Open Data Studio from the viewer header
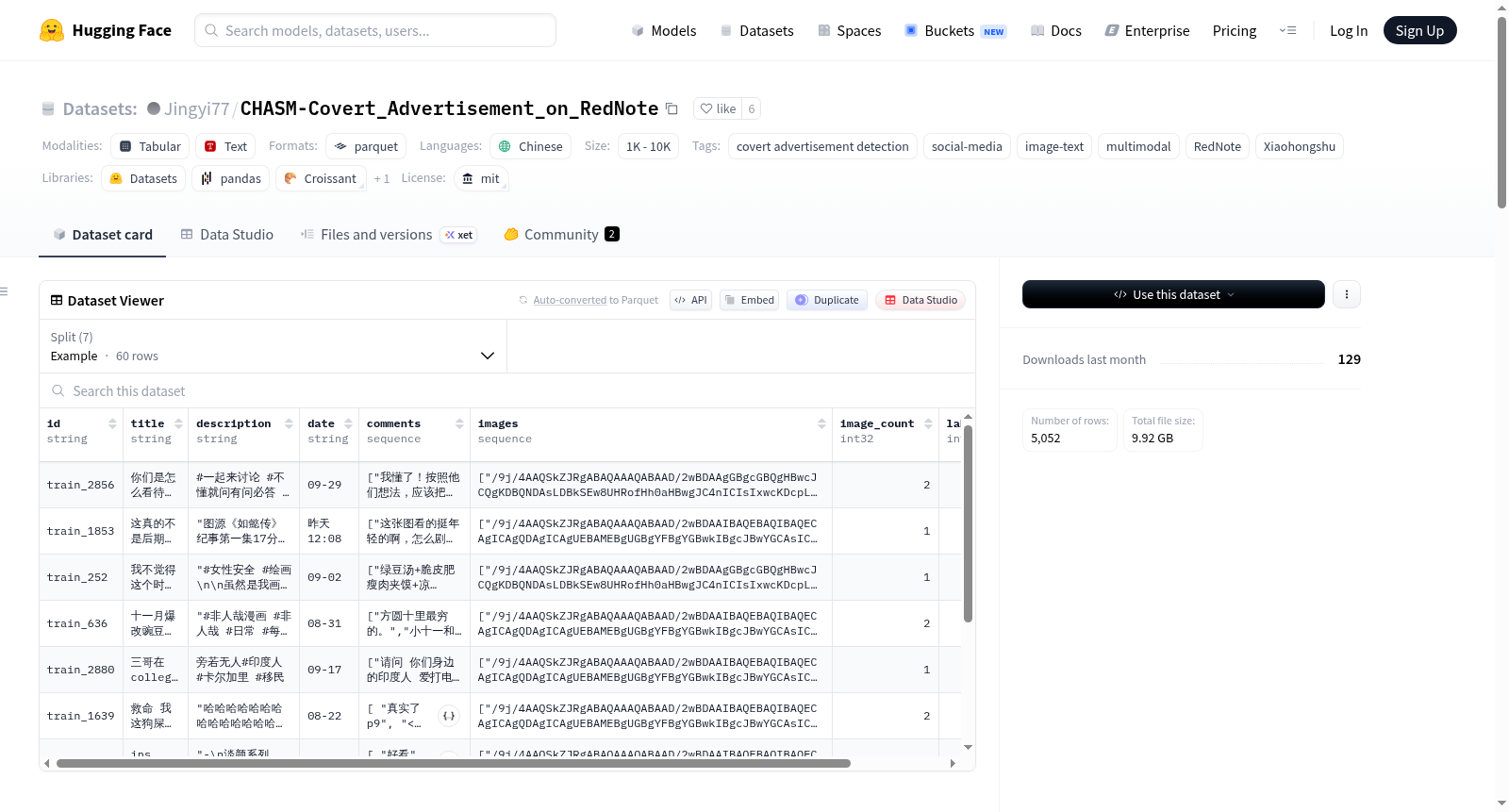The image size is (1509, 812). coord(920,300)
